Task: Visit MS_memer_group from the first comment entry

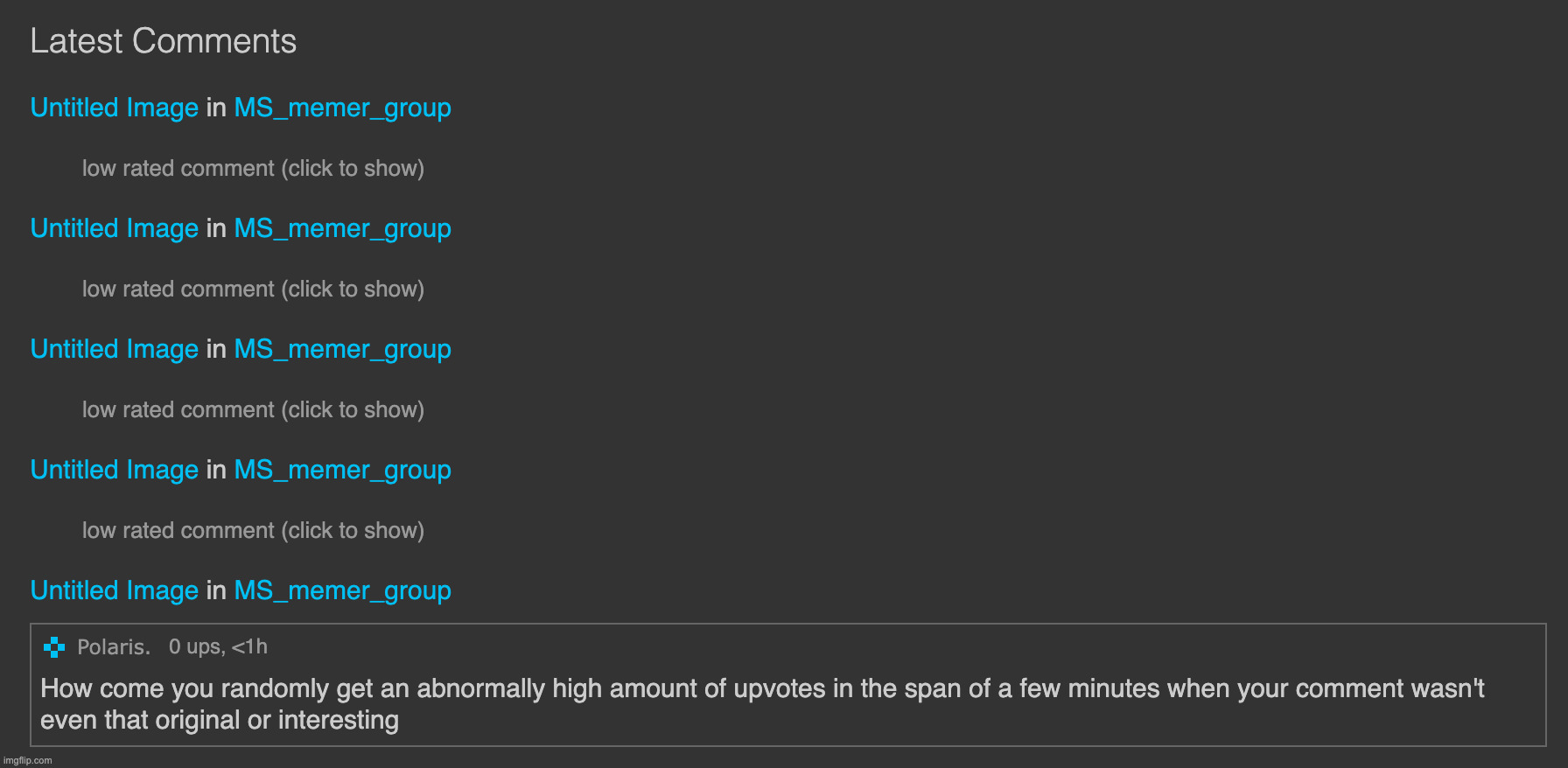Action: 342,108
